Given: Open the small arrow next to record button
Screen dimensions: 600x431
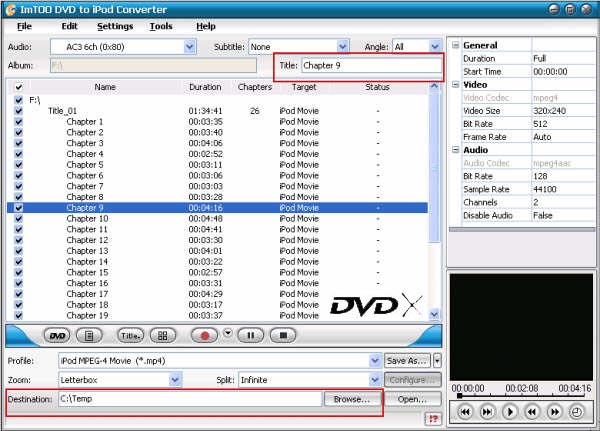Looking at the screenshot, I should [x=228, y=333].
